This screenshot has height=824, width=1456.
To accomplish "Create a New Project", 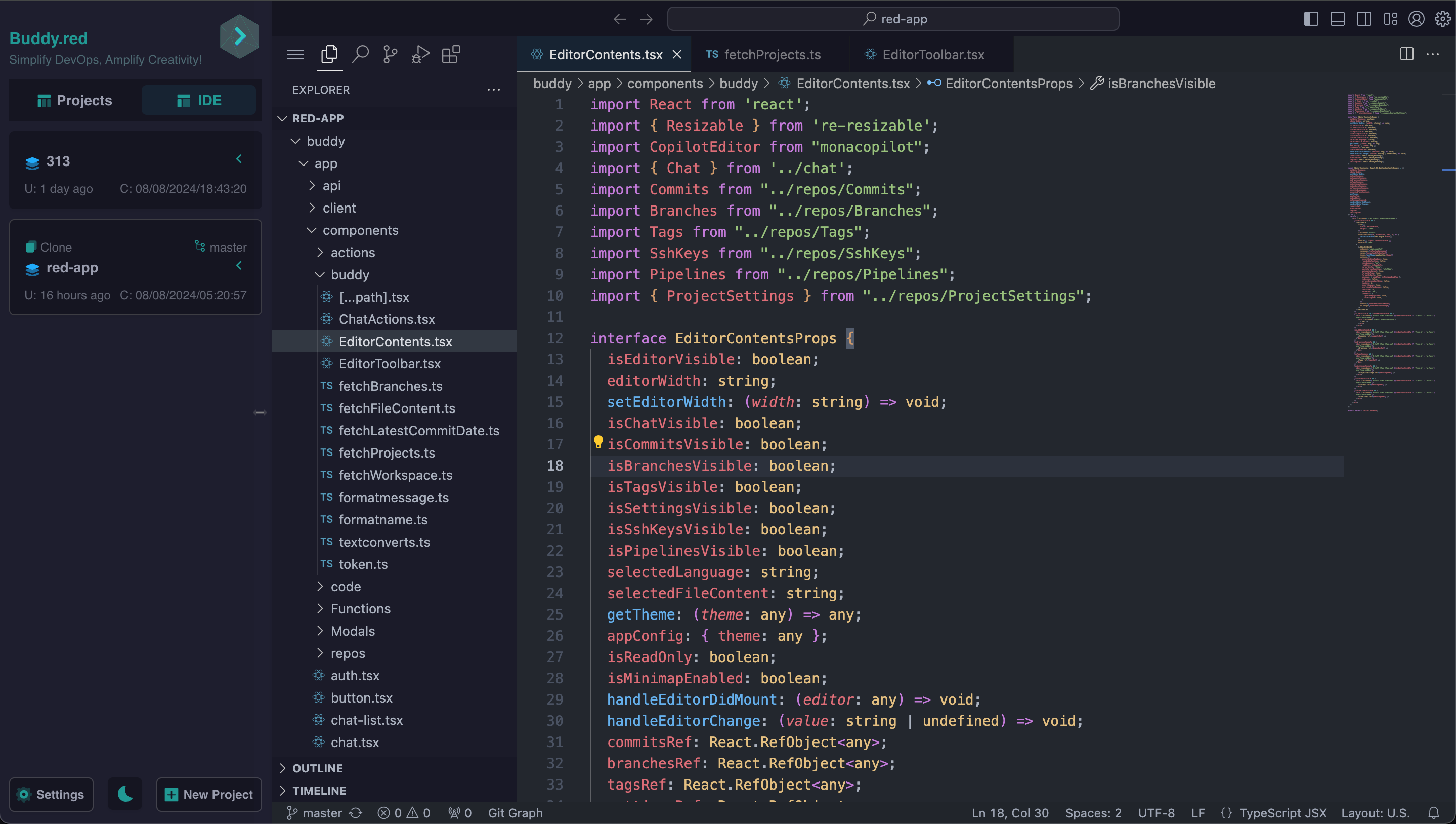I will point(209,794).
